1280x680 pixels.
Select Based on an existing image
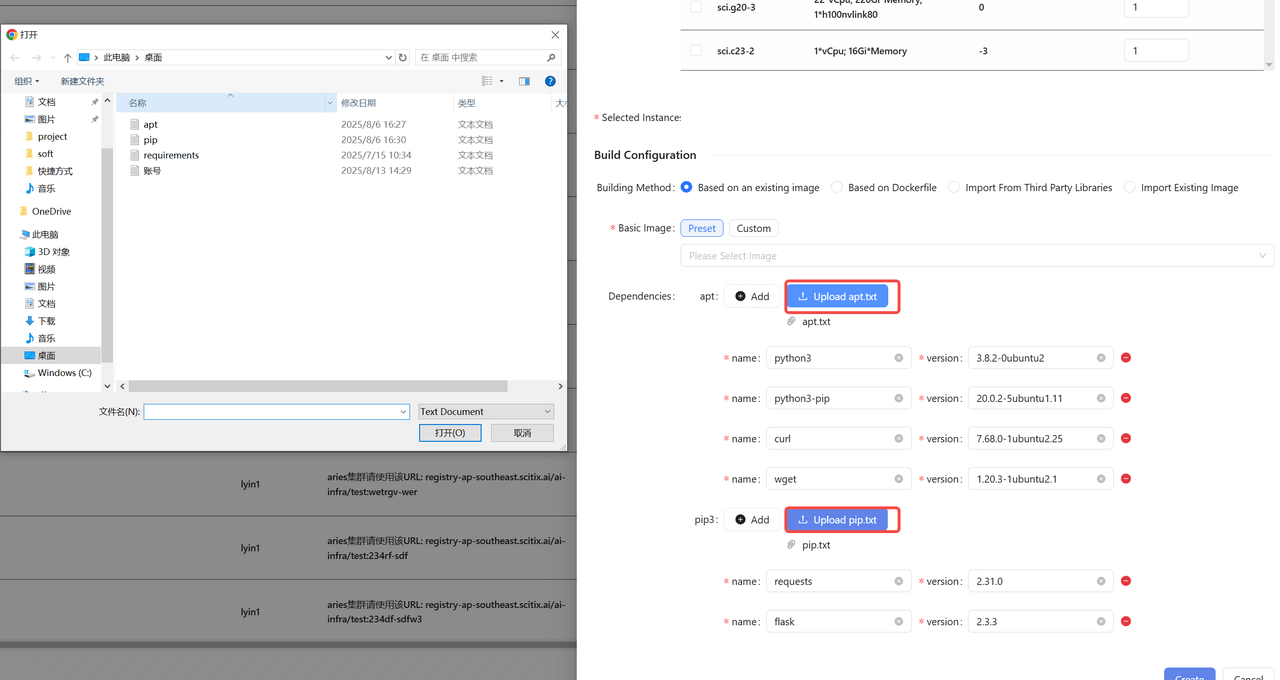(x=686, y=187)
